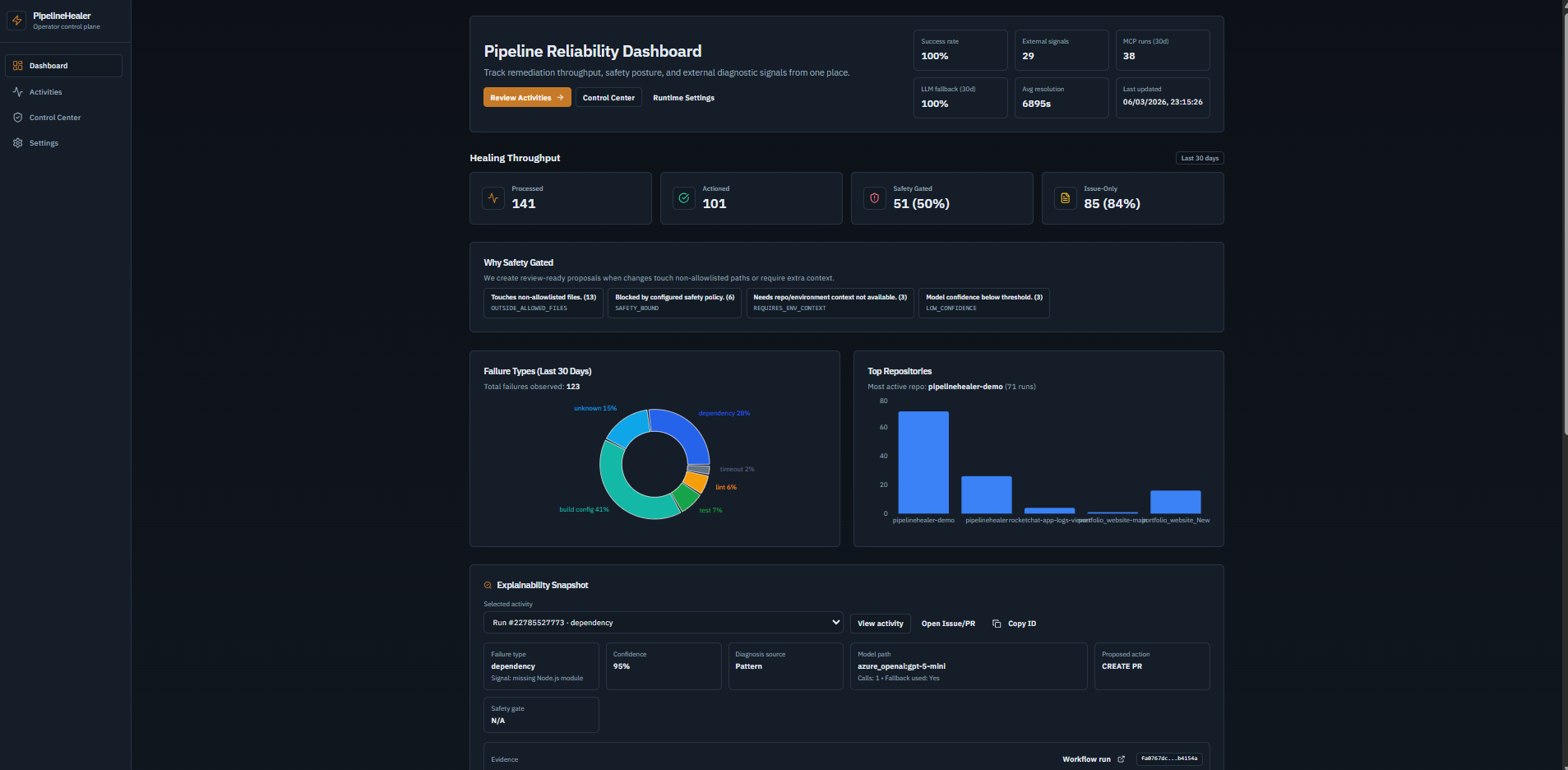Click the MCP runs (30d) 38 stat

[x=1163, y=50]
